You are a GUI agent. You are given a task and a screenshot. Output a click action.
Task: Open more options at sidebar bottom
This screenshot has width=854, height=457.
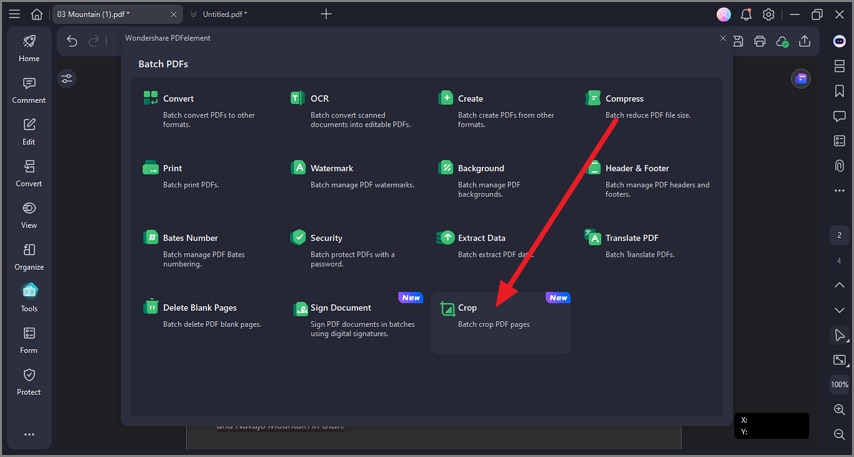pyautogui.click(x=29, y=434)
